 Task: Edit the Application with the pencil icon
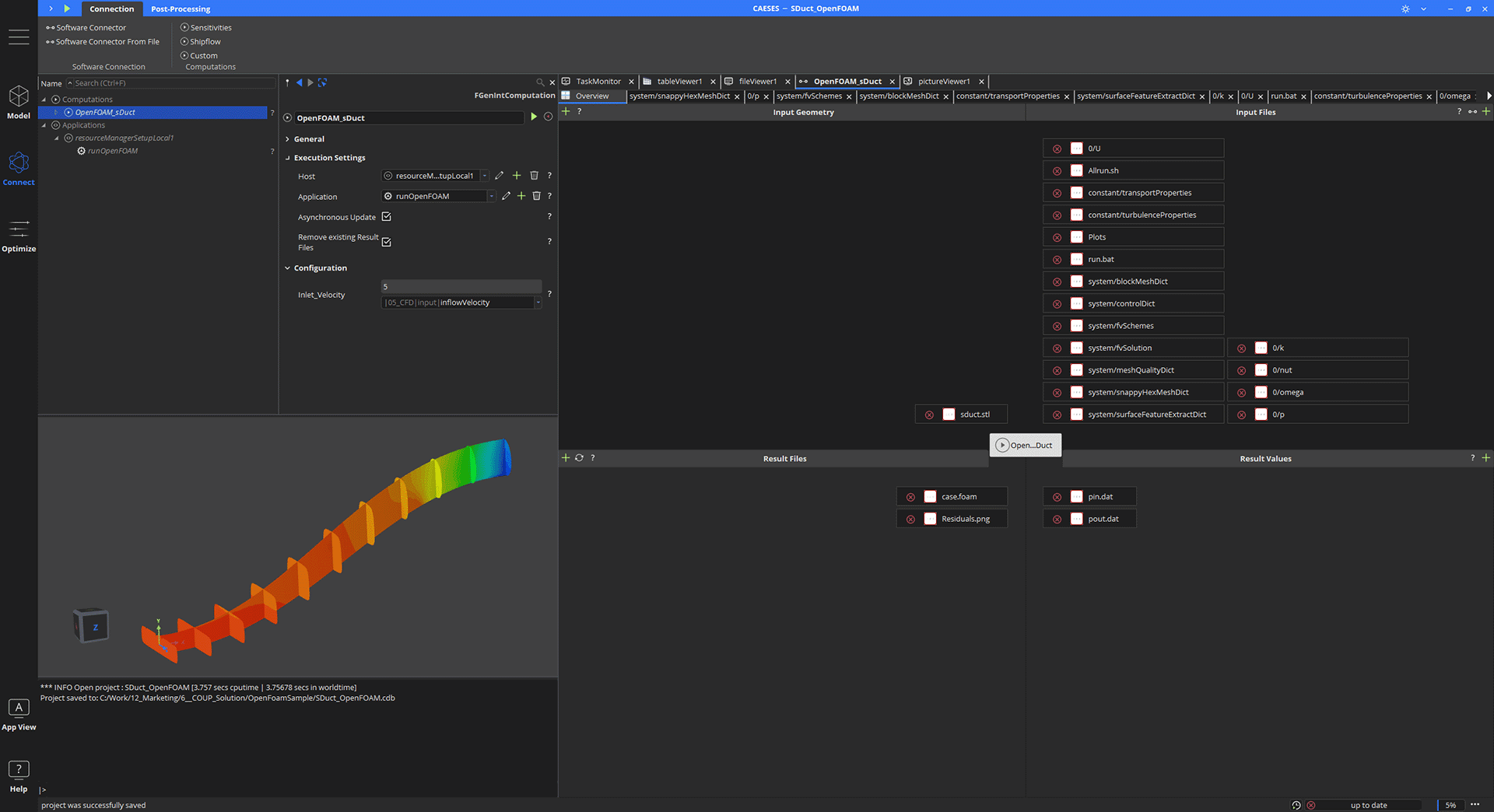point(507,196)
